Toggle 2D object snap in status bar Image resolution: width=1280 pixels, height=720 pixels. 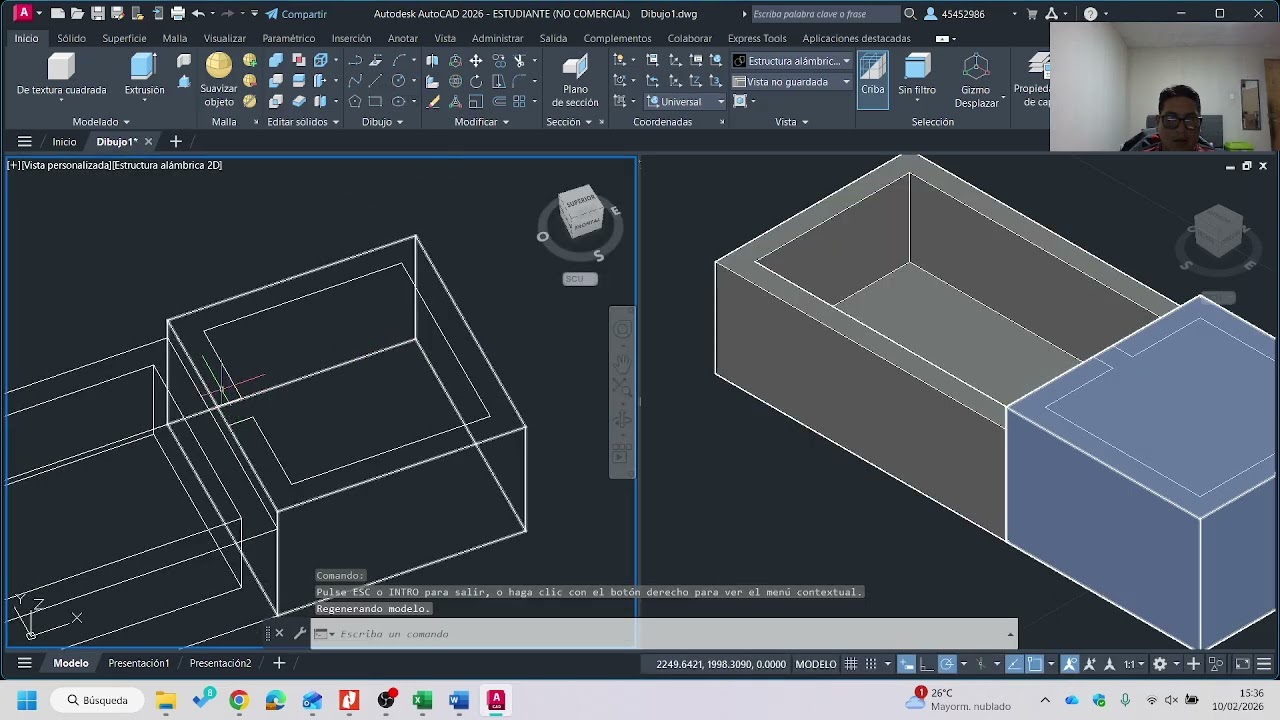1034,663
